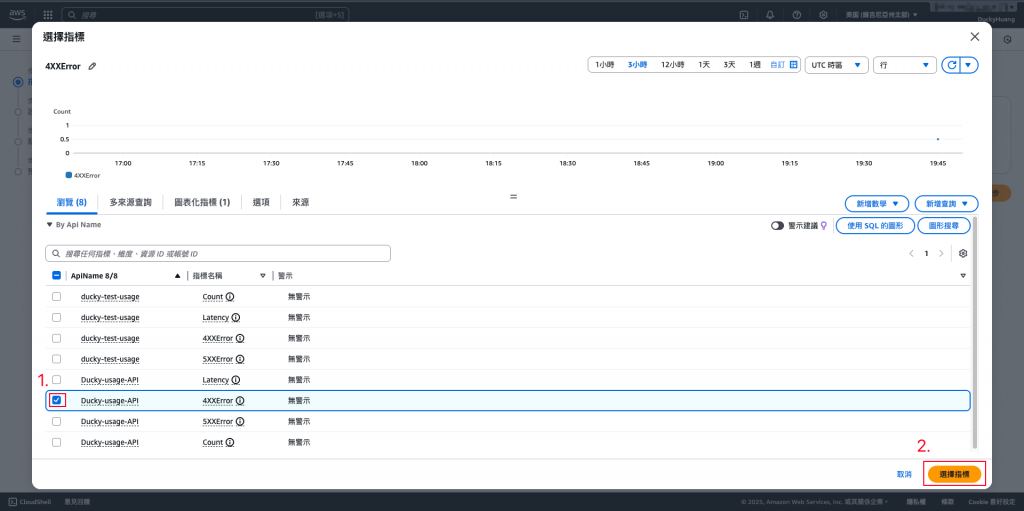Open the notifications bell icon

coord(770,14)
